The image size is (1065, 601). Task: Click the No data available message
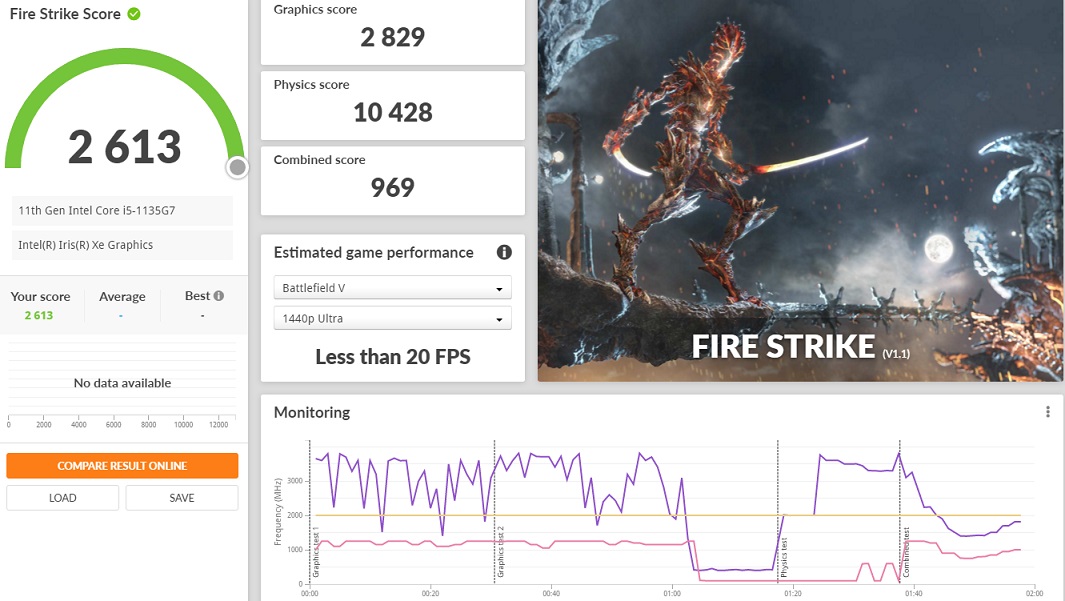coord(122,383)
